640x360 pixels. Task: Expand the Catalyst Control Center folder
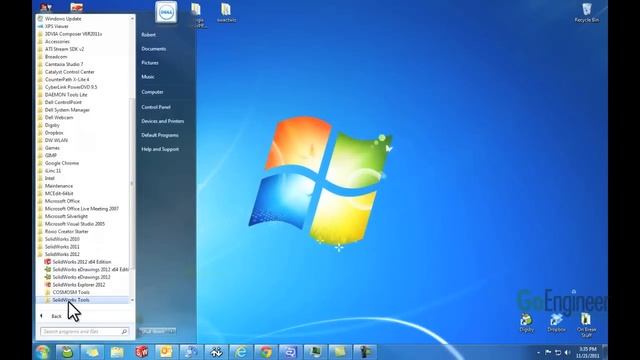69,72
